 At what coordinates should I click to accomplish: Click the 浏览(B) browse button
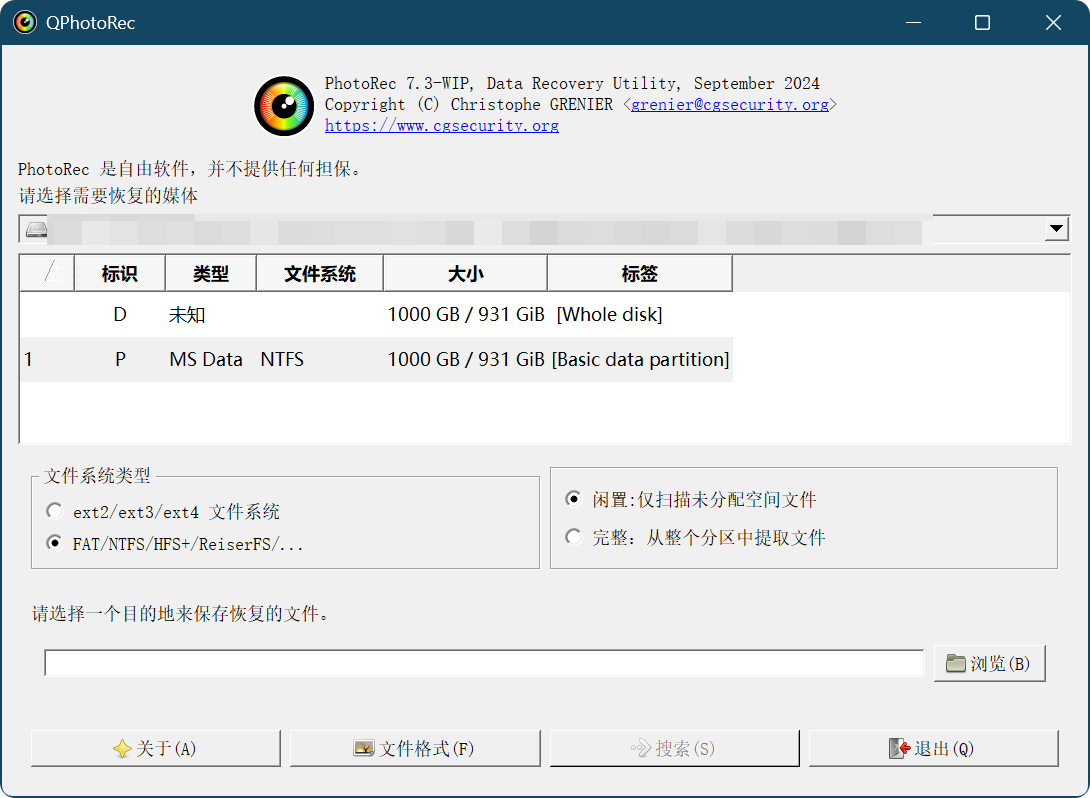pos(989,663)
